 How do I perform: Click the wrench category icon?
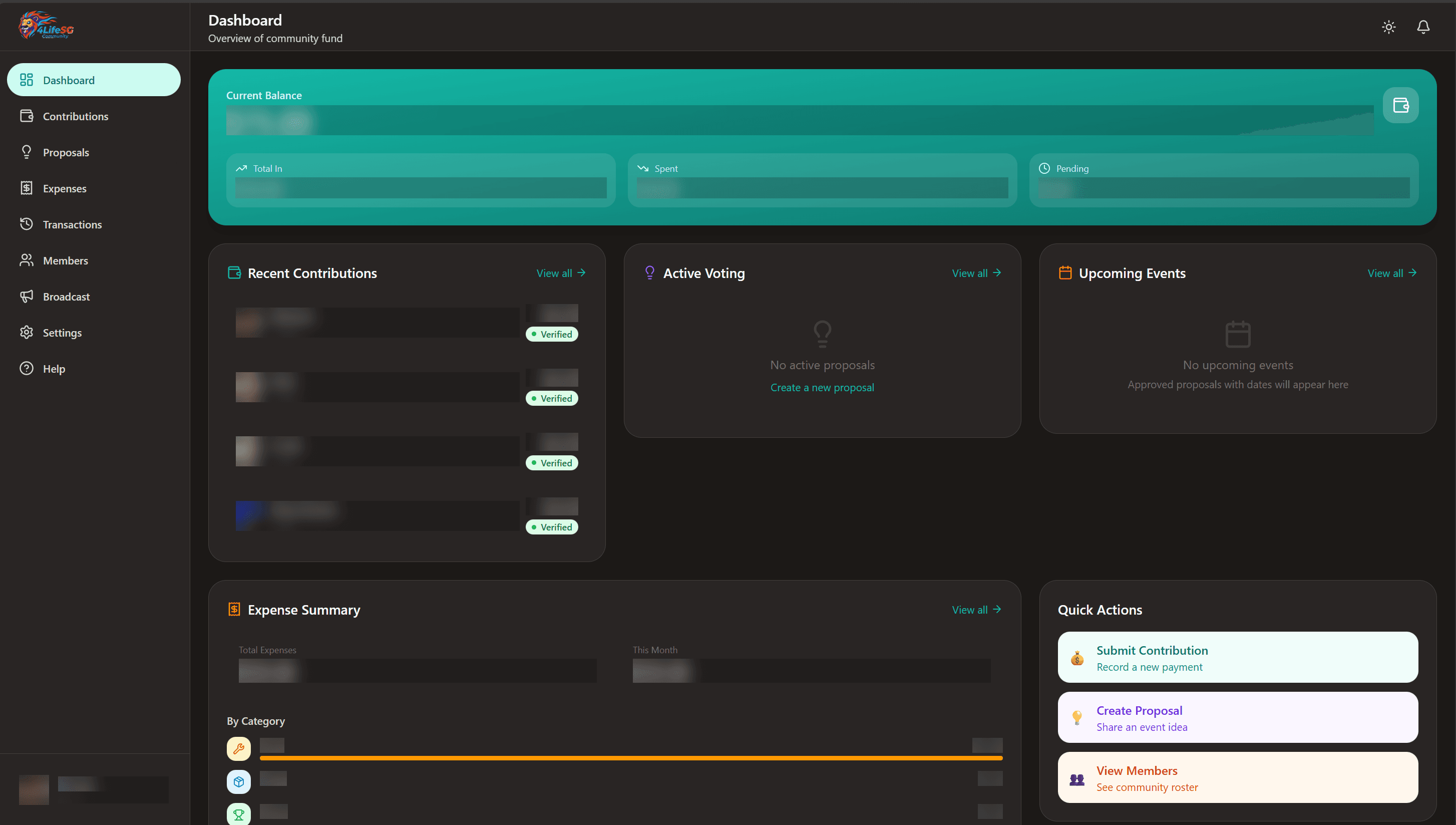point(238,748)
